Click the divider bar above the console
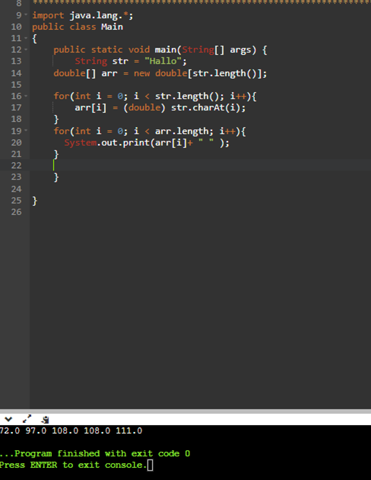 (185, 411)
